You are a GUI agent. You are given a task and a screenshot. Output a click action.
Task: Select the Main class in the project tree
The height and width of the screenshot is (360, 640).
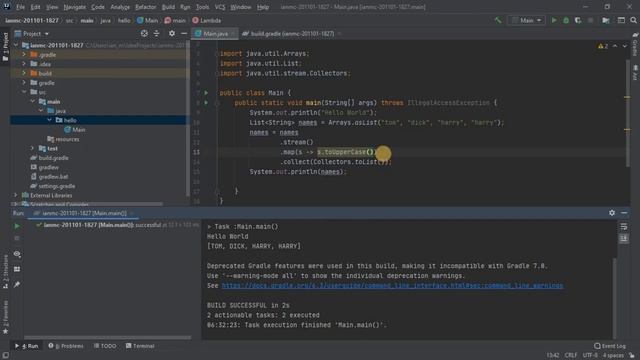click(75, 129)
